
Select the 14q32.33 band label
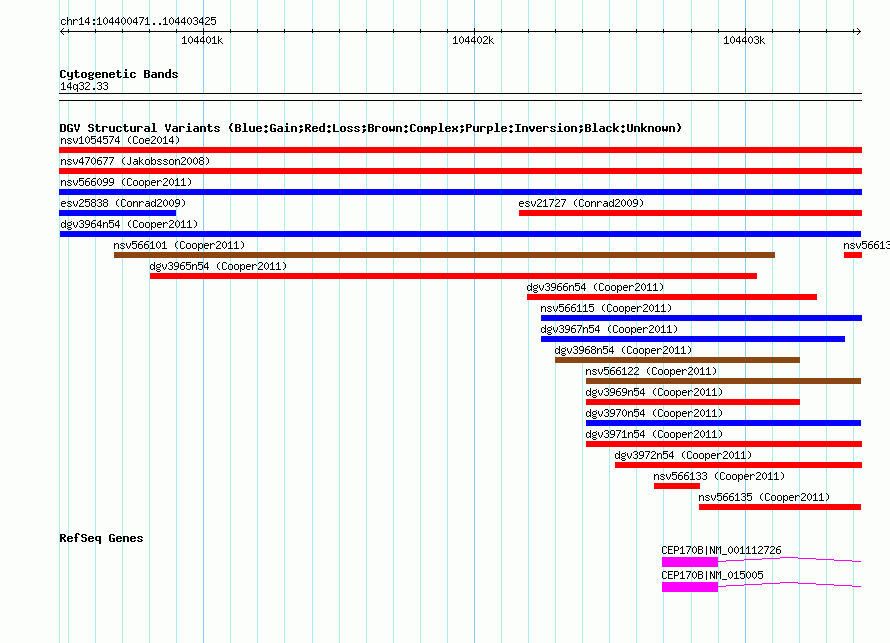coord(84,86)
